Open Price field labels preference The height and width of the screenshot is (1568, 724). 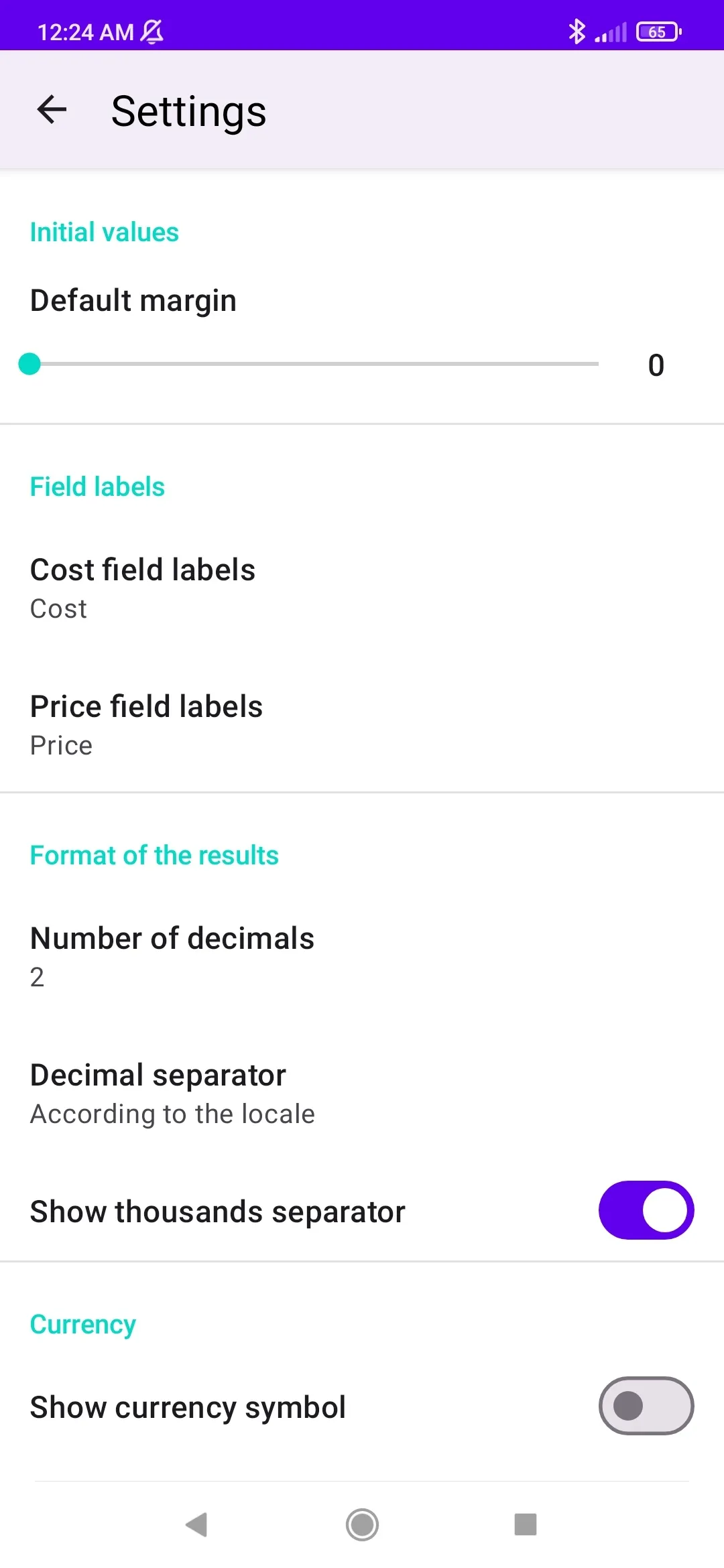click(x=362, y=725)
